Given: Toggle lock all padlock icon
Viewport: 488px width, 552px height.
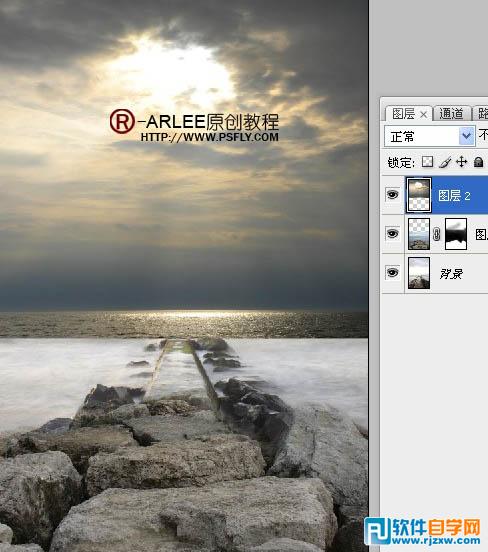Looking at the screenshot, I should (x=478, y=162).
